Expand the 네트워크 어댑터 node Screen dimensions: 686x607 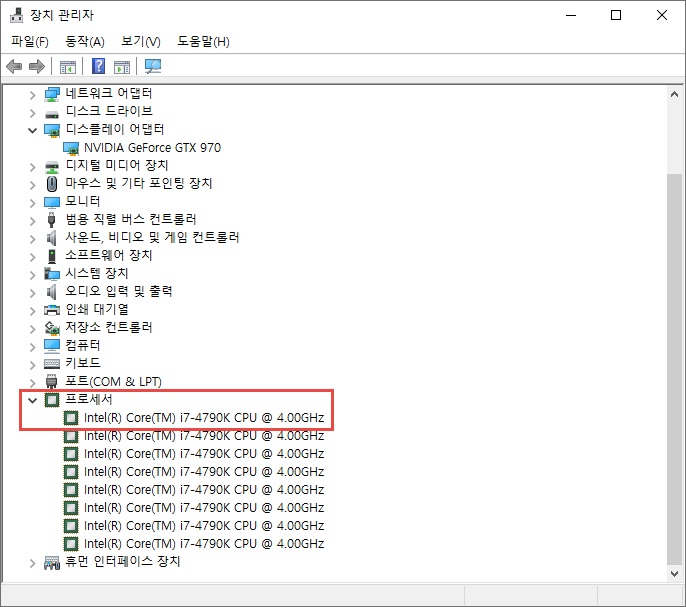point(32,95)
